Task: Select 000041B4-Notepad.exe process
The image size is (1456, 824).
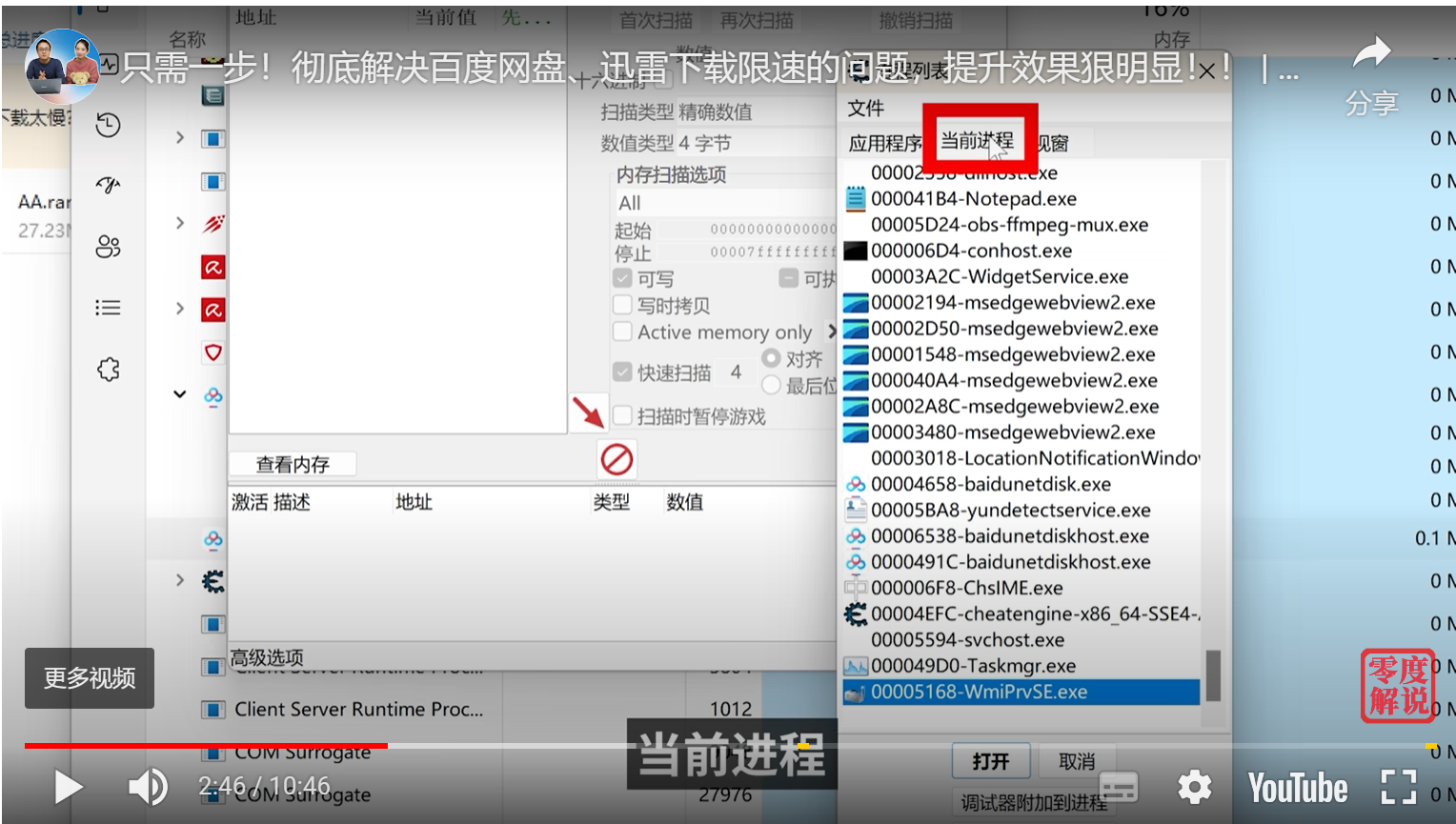Action: coord(1021,199)
